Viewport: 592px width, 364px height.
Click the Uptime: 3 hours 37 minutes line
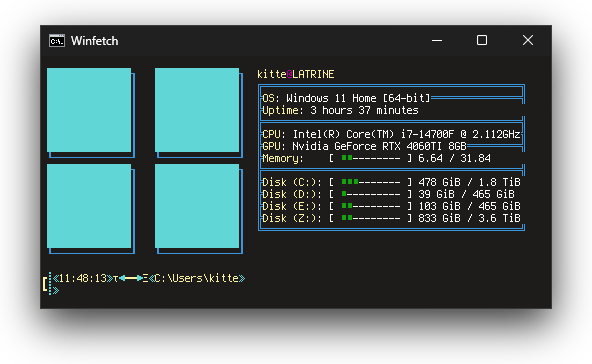click(340, 110)
